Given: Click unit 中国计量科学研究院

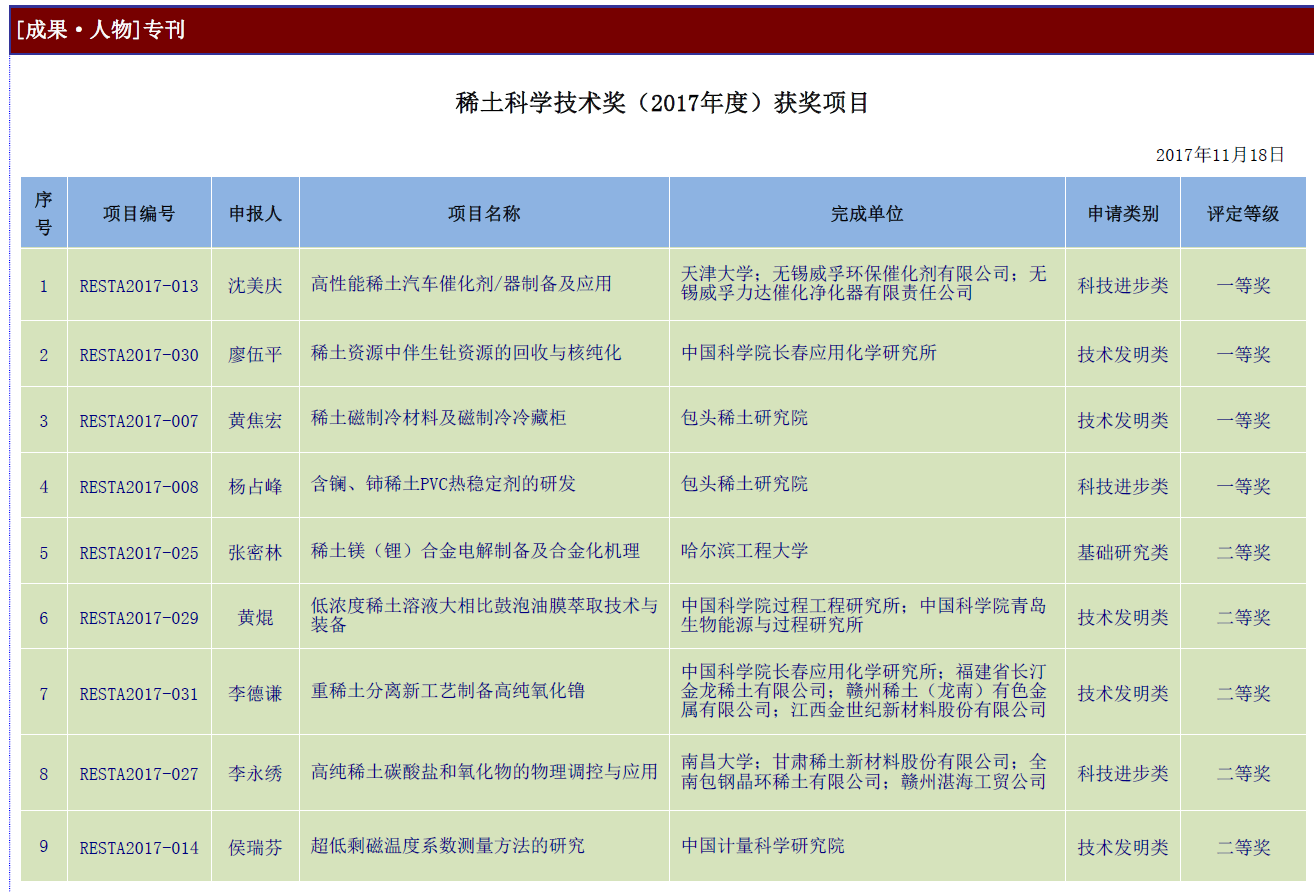Looking at the screenshot, I should click(x=763, y=846).
